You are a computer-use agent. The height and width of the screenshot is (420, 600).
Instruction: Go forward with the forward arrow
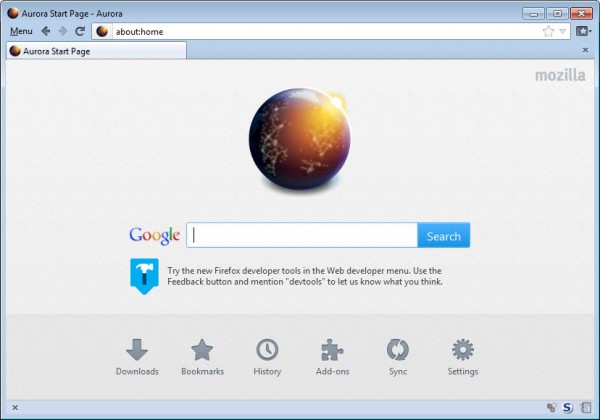click(63, 31)
